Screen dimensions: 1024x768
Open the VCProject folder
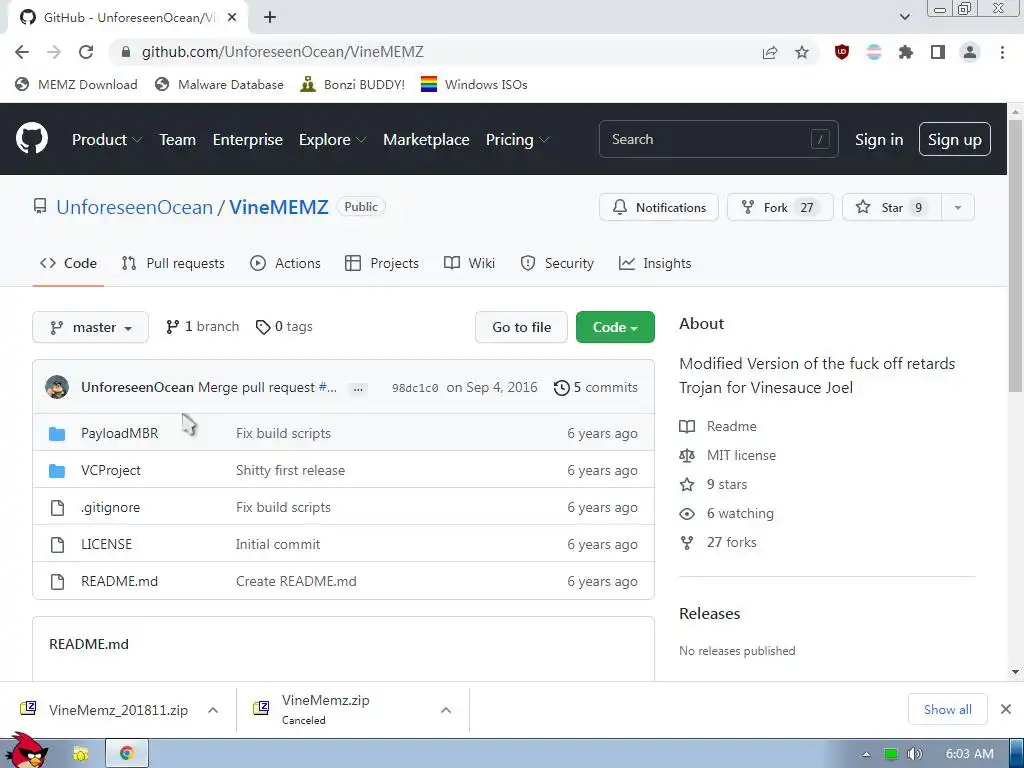110,470
